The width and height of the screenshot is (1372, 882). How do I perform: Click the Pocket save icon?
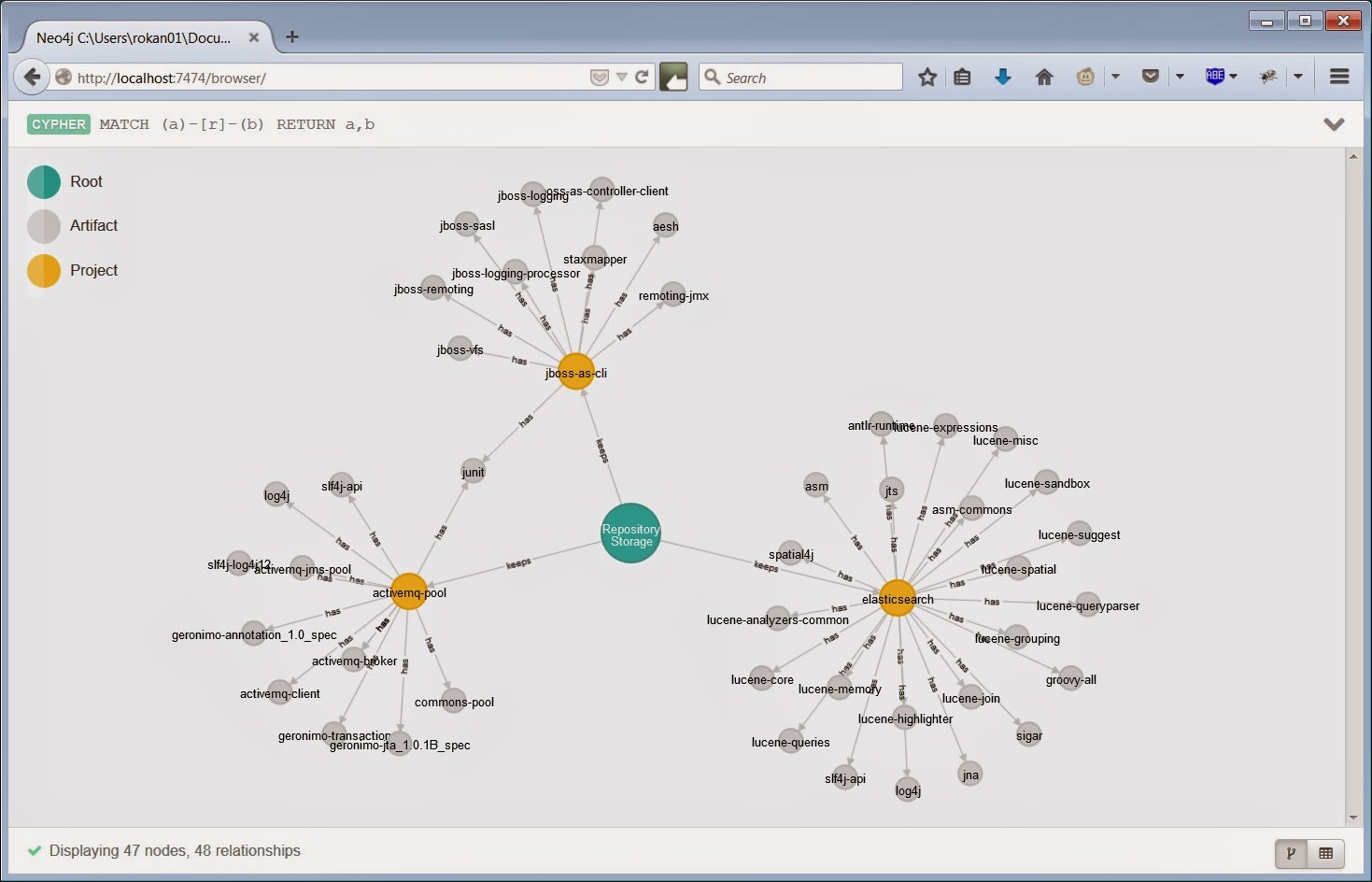coord(1150,76)
